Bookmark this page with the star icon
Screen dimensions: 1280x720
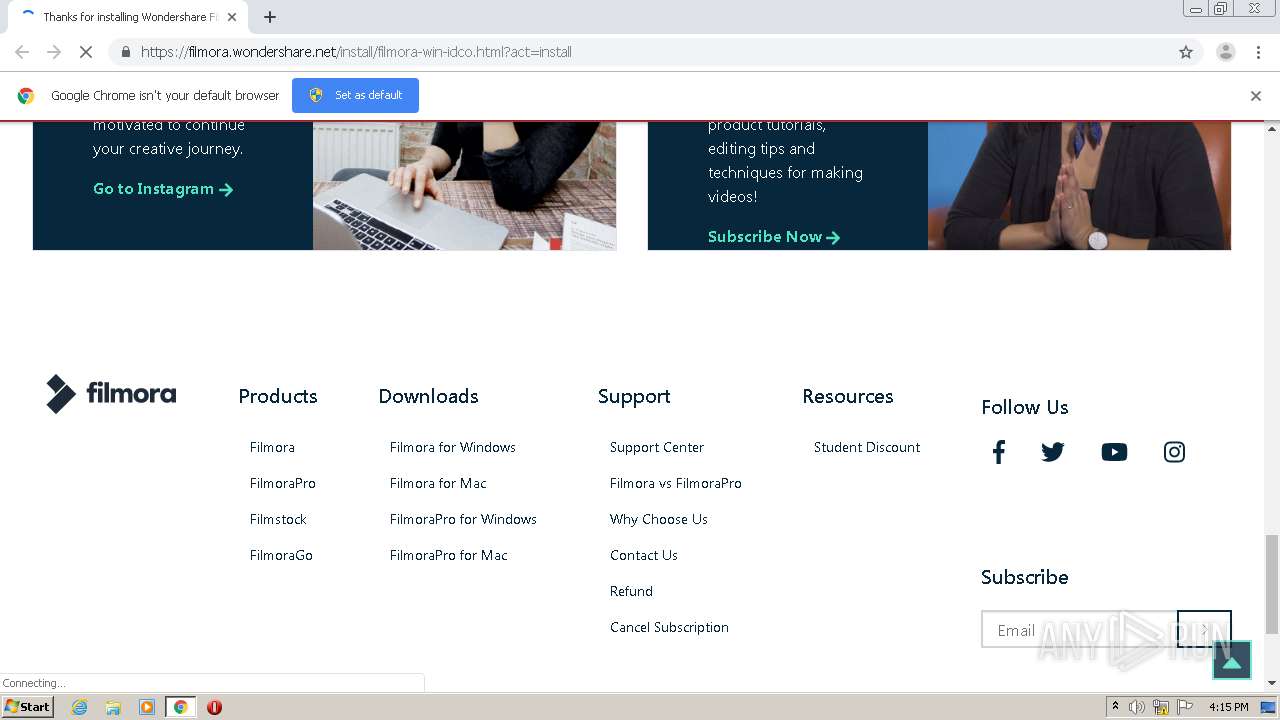[1186, 52]
